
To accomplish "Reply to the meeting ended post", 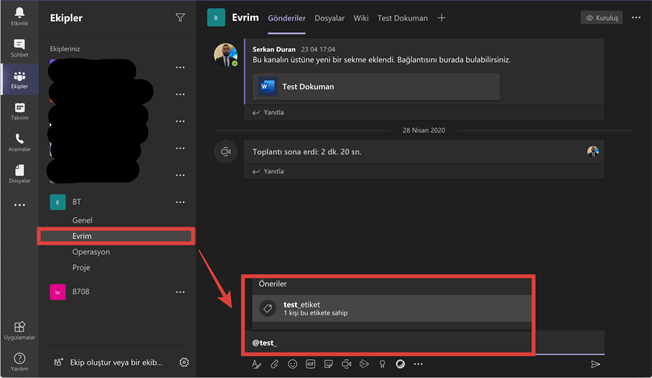I will pos(268,171).
